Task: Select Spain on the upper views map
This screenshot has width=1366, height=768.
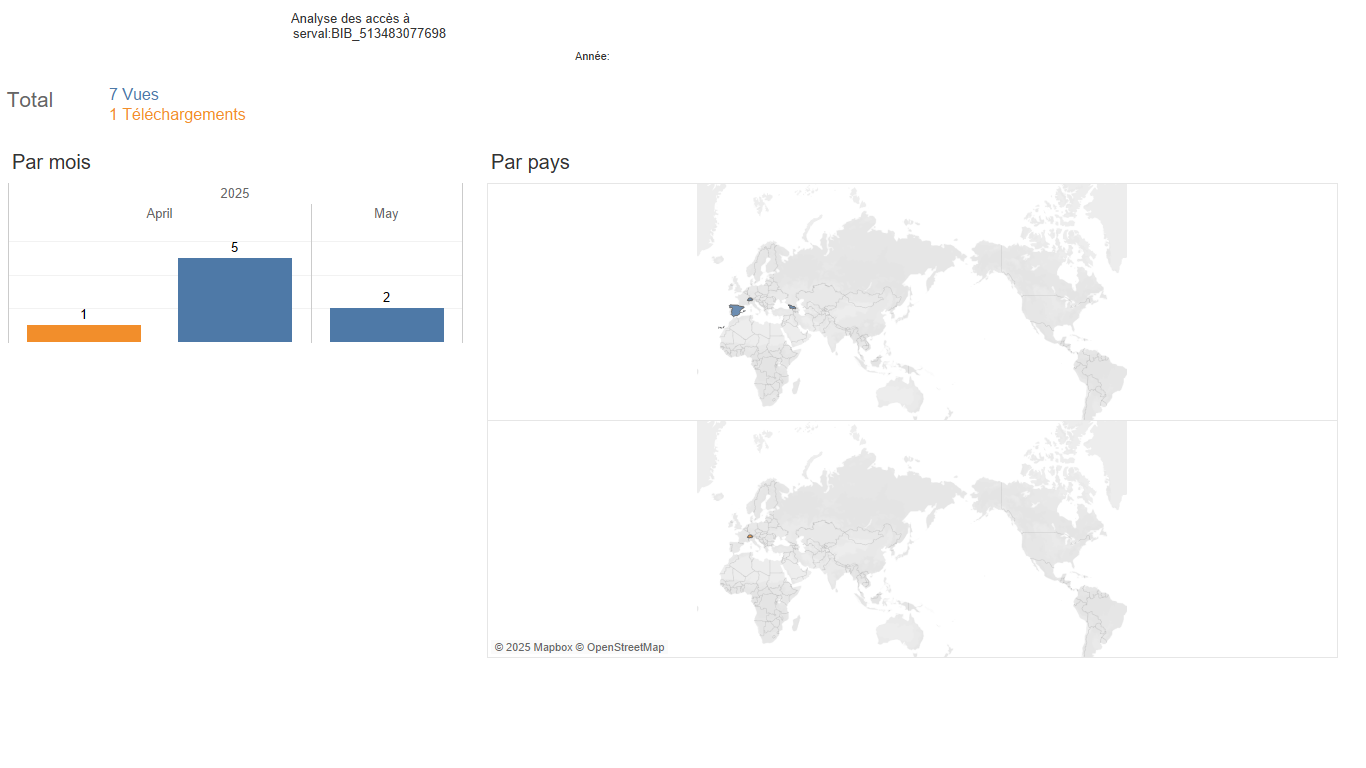Action: [735, 311]
